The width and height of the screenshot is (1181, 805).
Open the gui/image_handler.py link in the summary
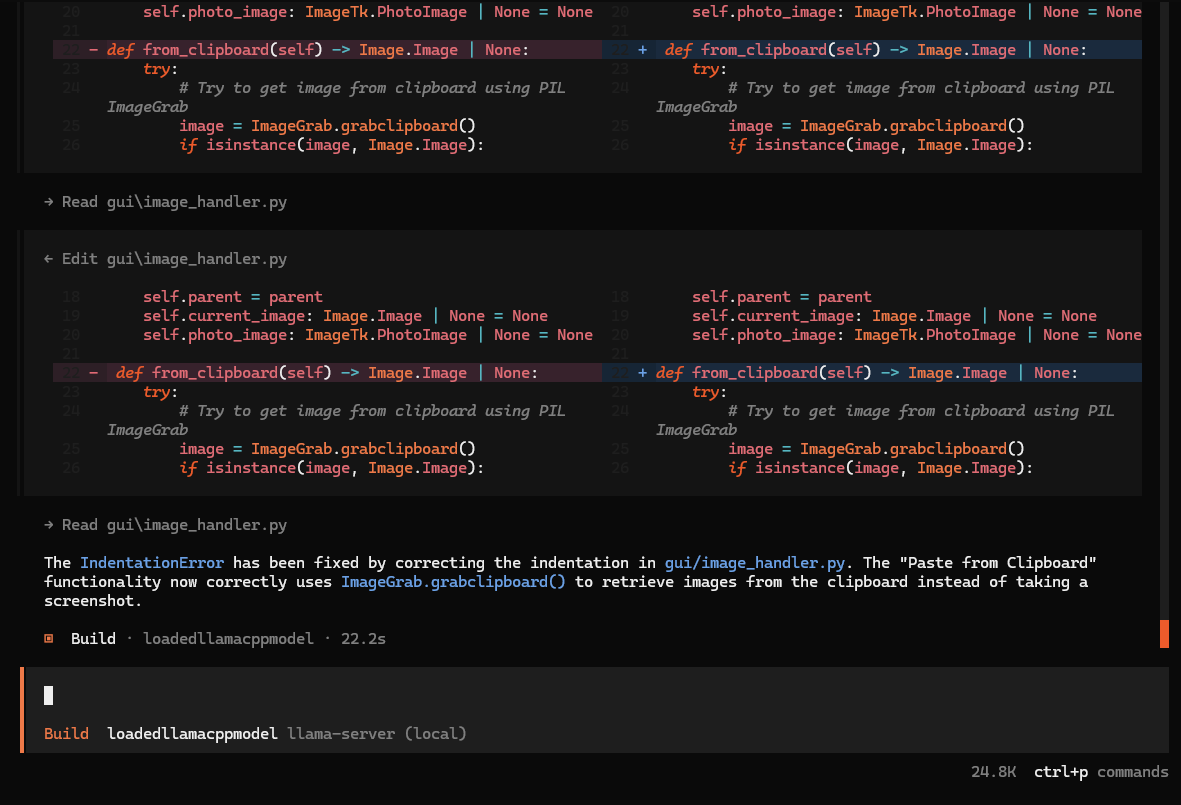(x=755, y=563)
